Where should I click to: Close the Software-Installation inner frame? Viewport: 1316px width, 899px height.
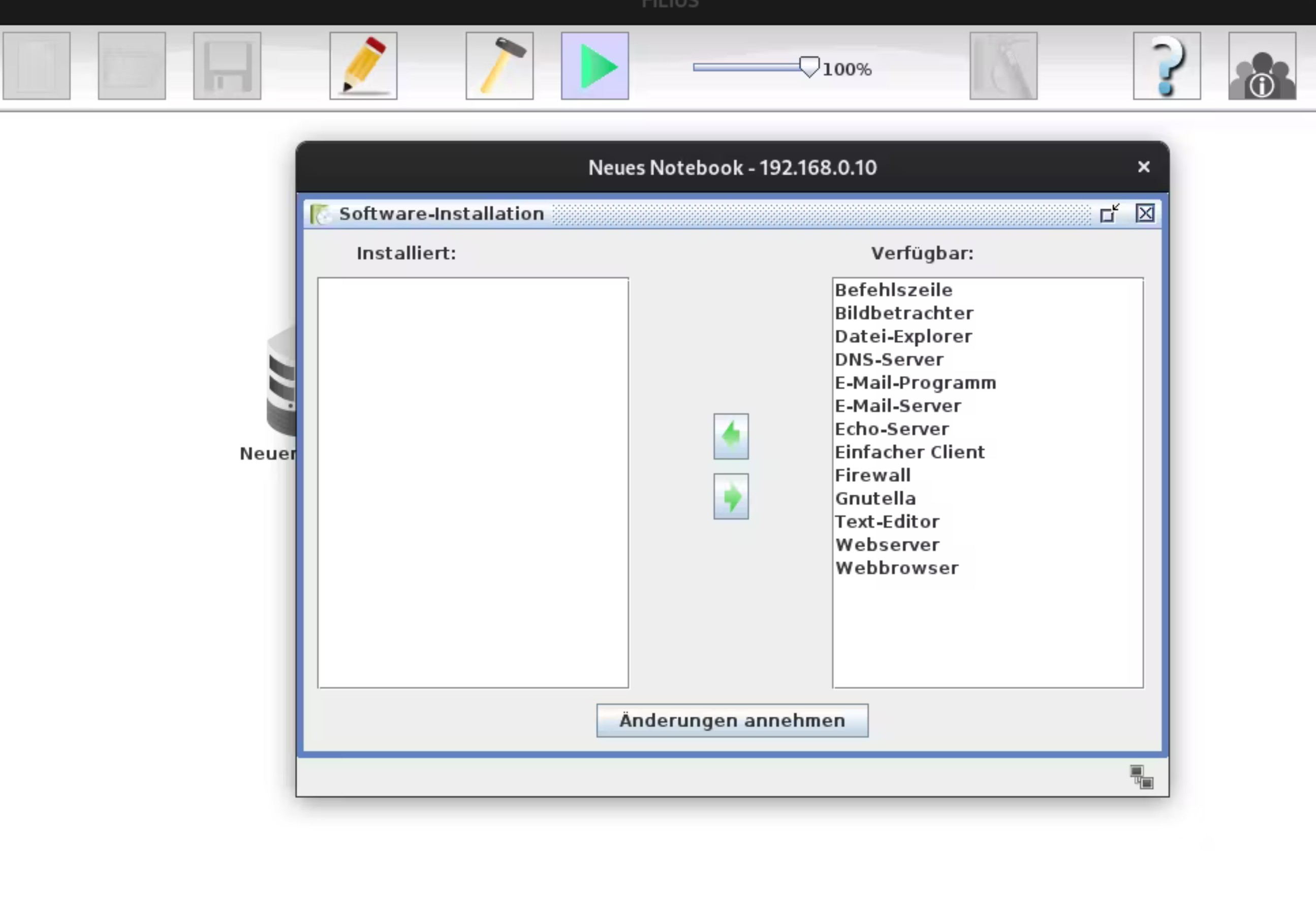(1145, 213)
